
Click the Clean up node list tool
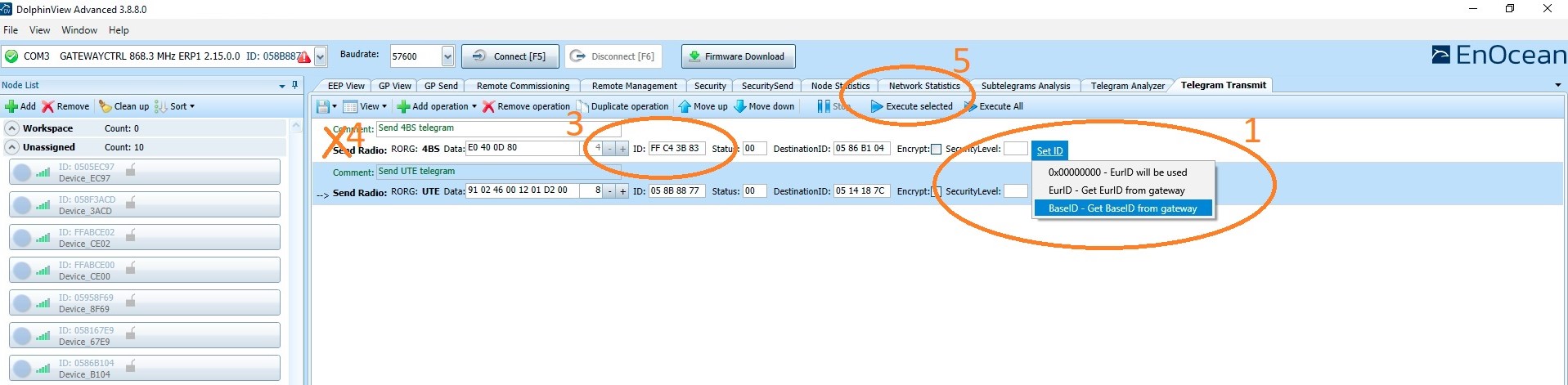[124, 106]
